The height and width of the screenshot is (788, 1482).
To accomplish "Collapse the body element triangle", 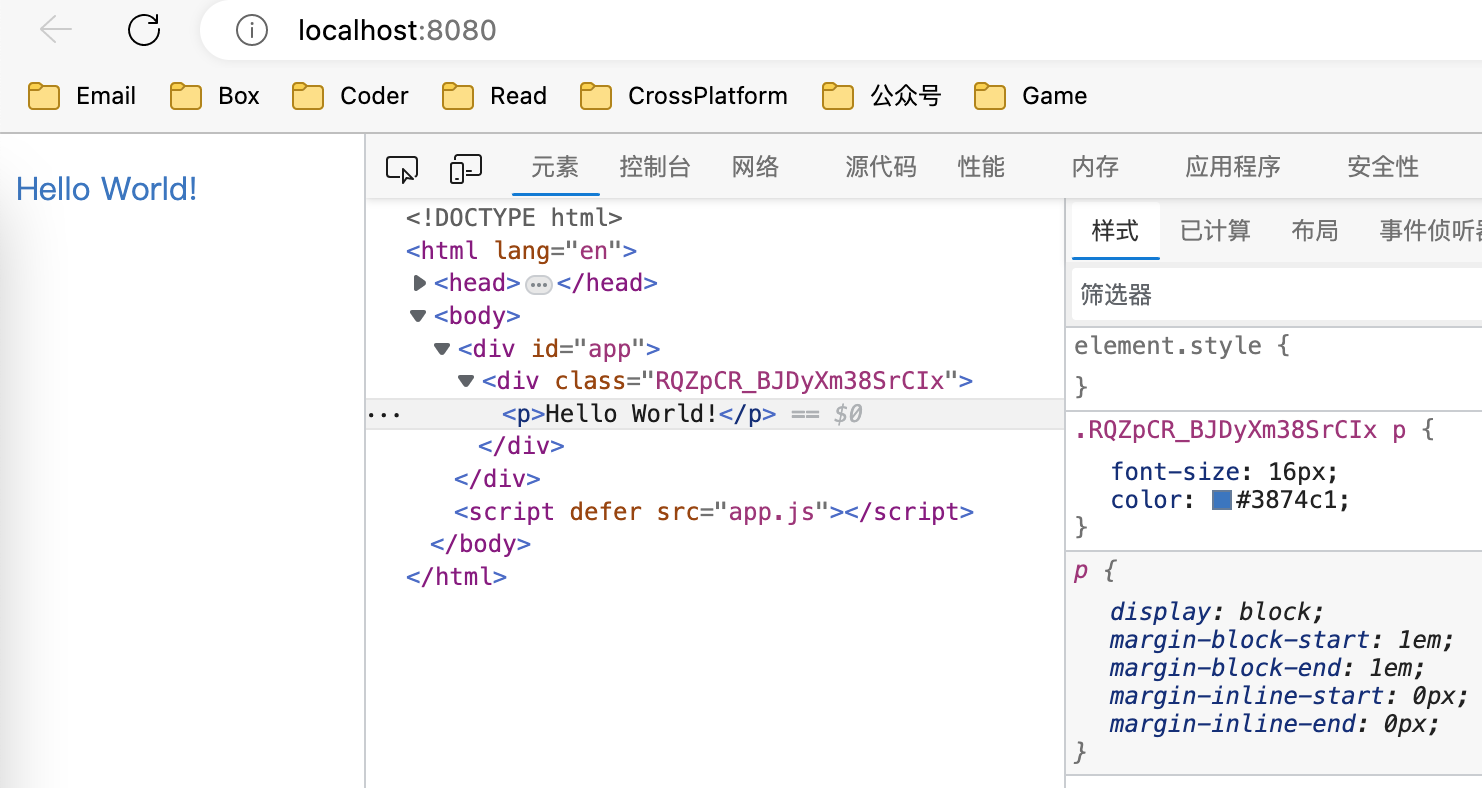I will point(418,316).
